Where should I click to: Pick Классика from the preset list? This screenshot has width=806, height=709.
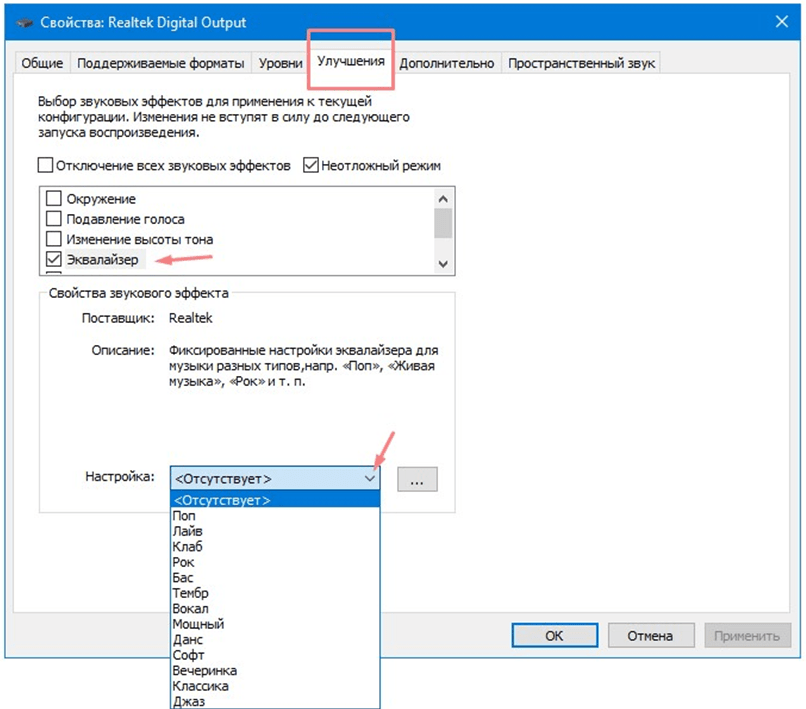pyautogui.click(x=200, y=686)
